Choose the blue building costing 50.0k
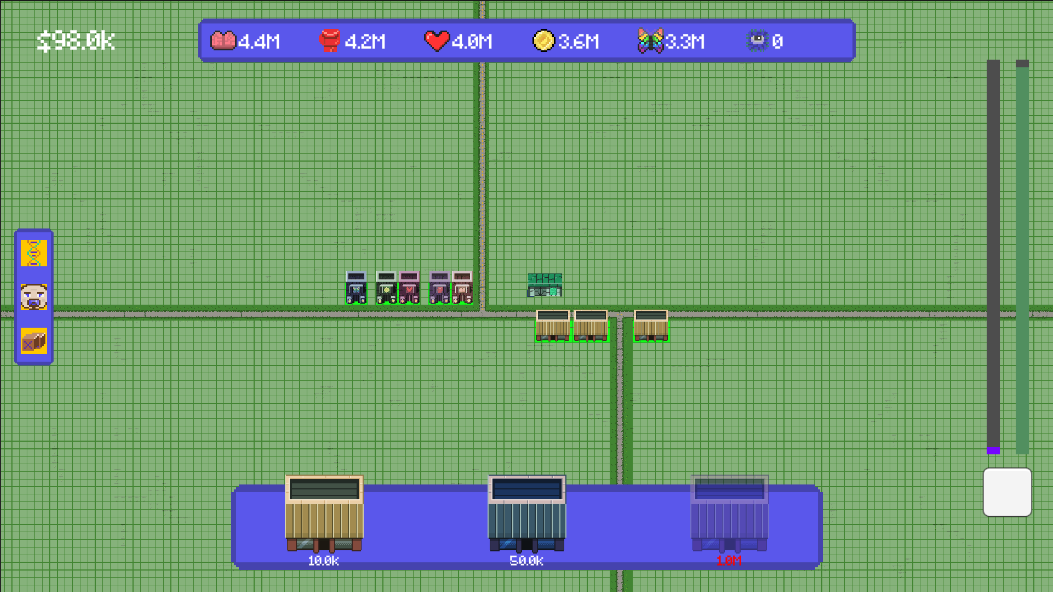This screenshot has height=592, width=1053. [x=526, y=513]
